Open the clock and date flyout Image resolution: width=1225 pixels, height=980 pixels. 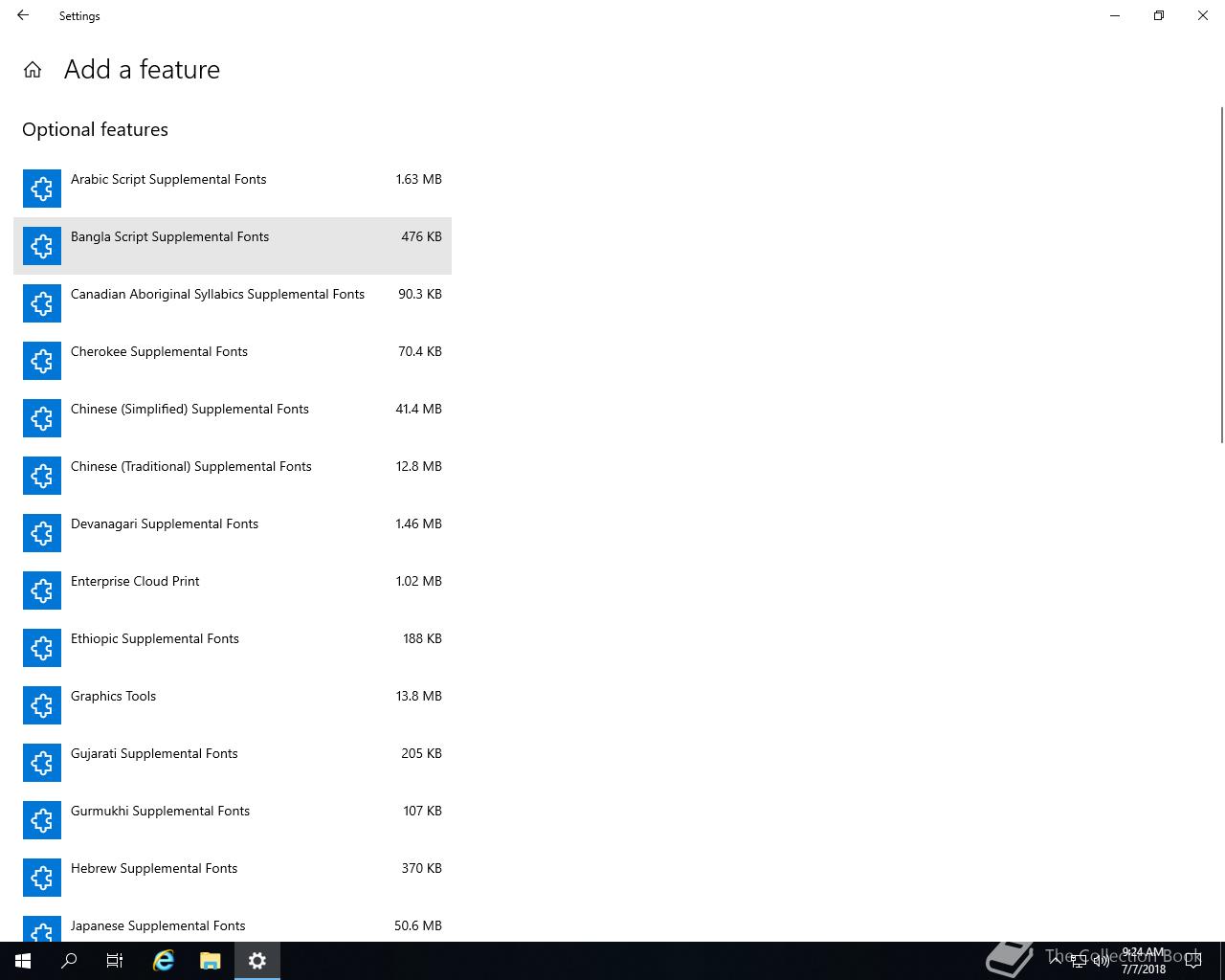(x=1144, y=961)
